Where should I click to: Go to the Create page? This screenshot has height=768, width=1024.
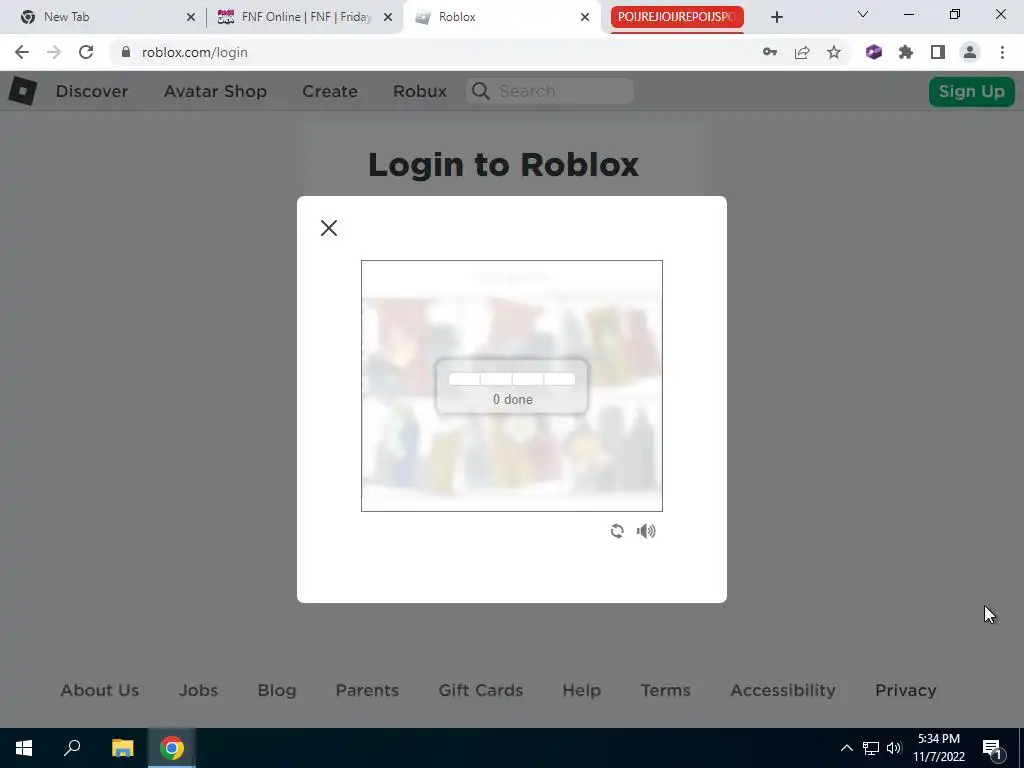330,91
